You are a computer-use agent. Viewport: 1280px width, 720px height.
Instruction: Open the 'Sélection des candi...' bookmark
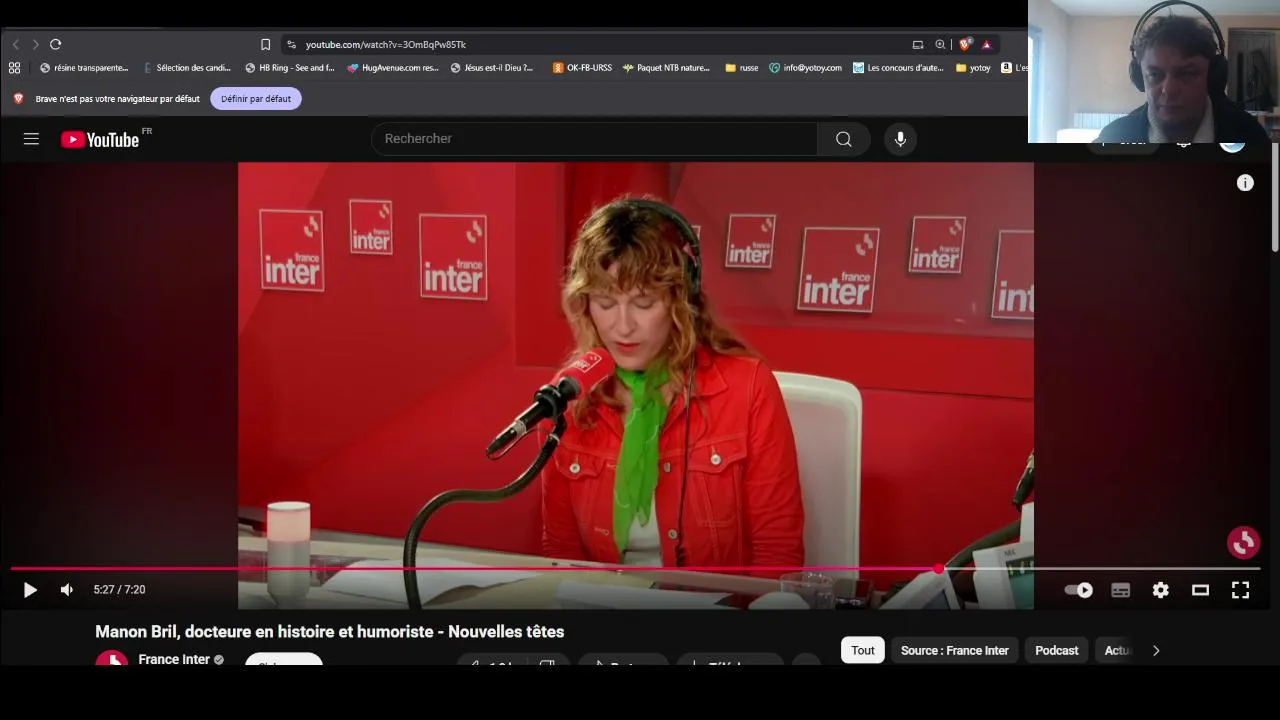coord(187,68)
